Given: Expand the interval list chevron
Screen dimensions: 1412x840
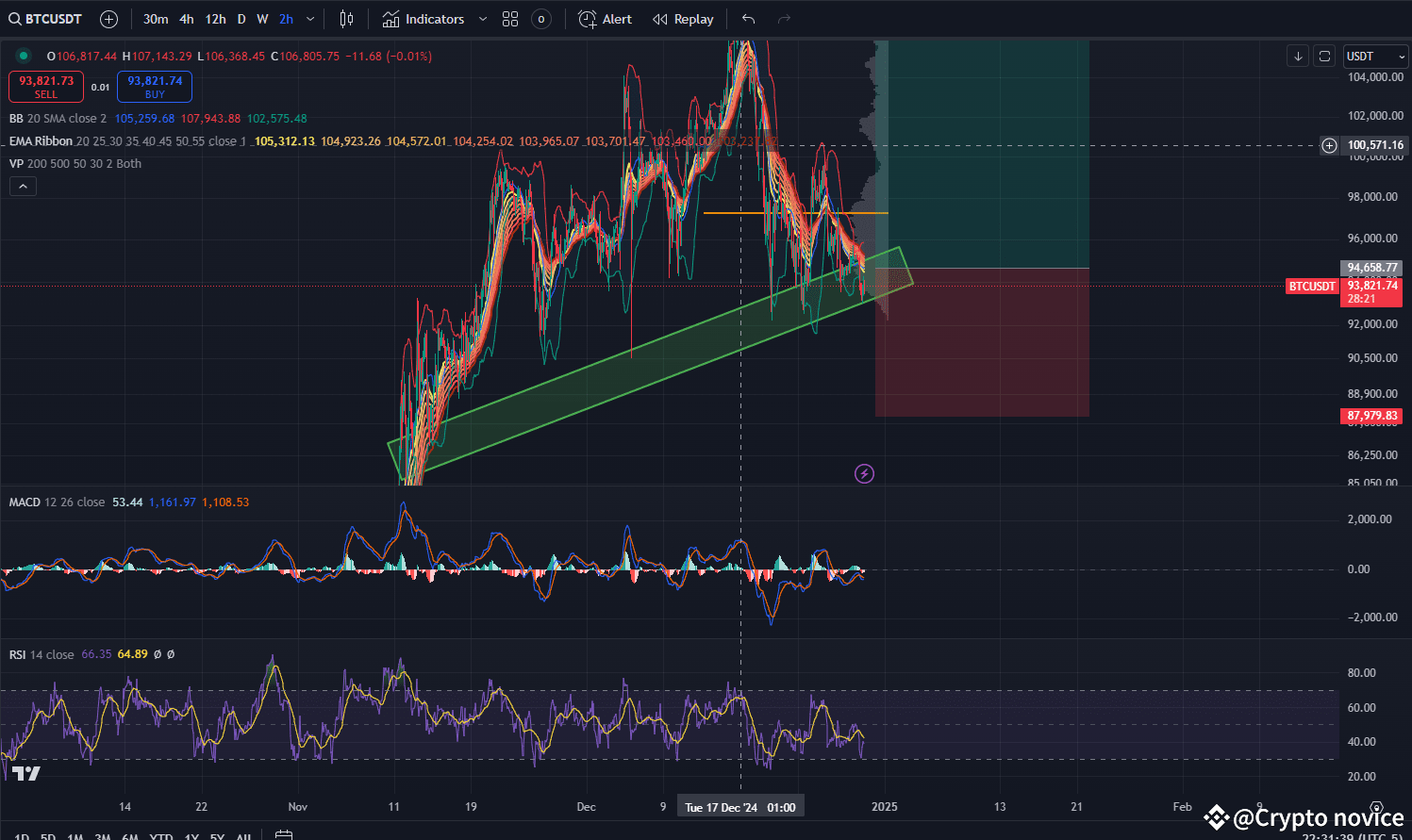Looking at the screenshot, I should pyautogui.click(x=310, y=19).
